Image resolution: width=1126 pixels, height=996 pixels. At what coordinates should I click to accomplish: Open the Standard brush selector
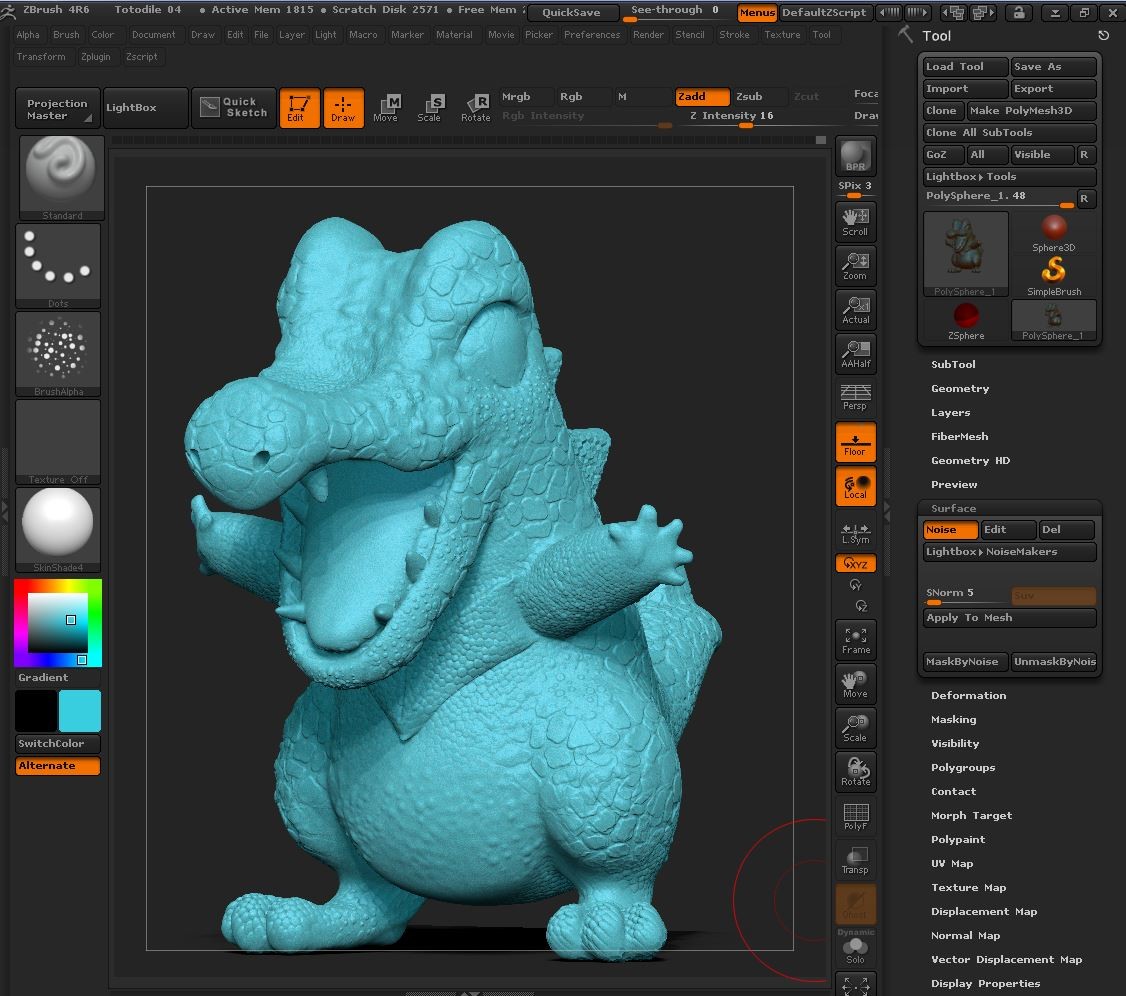pyautogui.click(x=61, y=177)
